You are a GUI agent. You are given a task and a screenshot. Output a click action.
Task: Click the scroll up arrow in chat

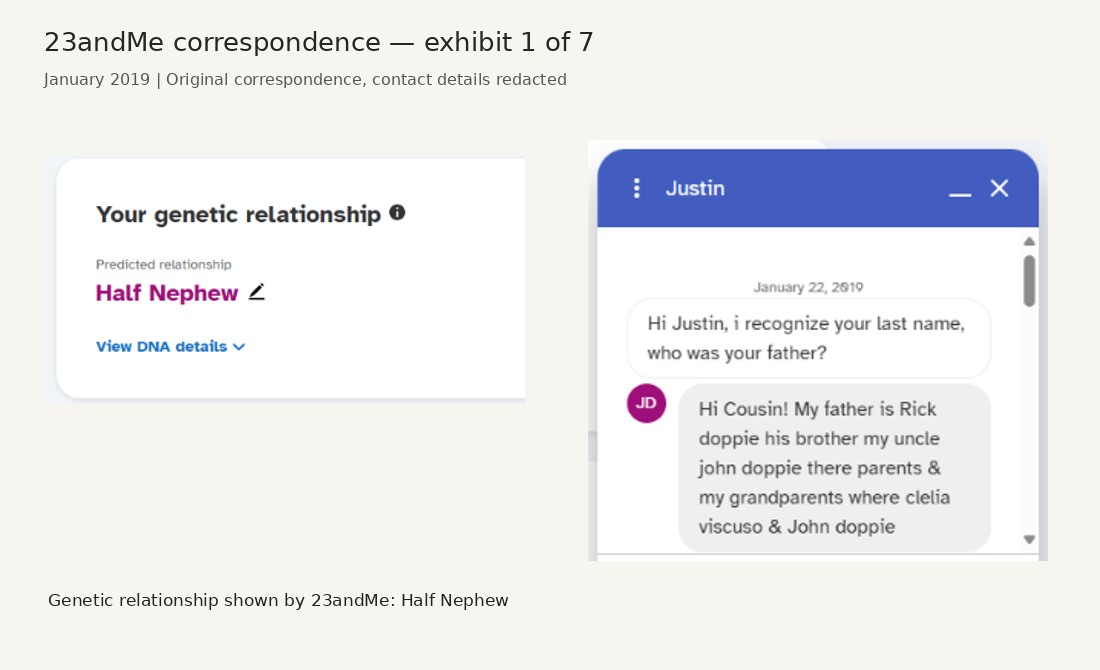coord(1029,241)
